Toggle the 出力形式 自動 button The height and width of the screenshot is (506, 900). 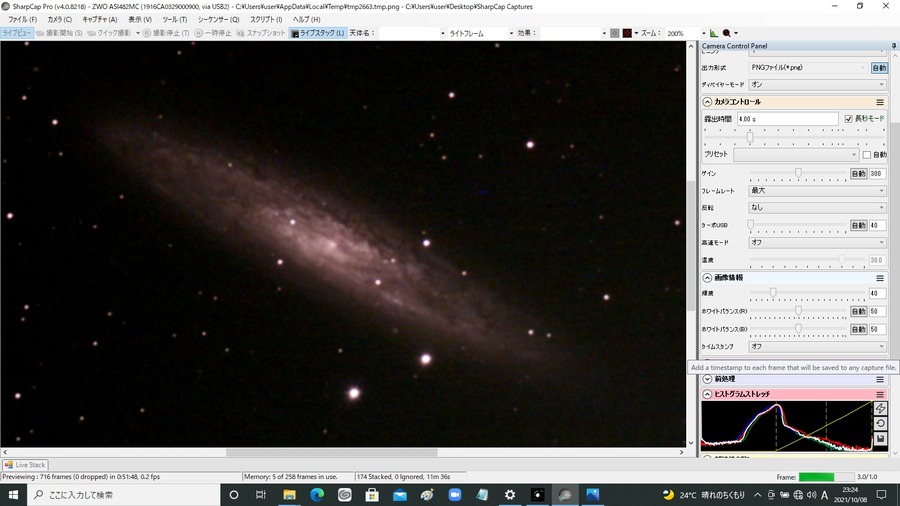879,68
